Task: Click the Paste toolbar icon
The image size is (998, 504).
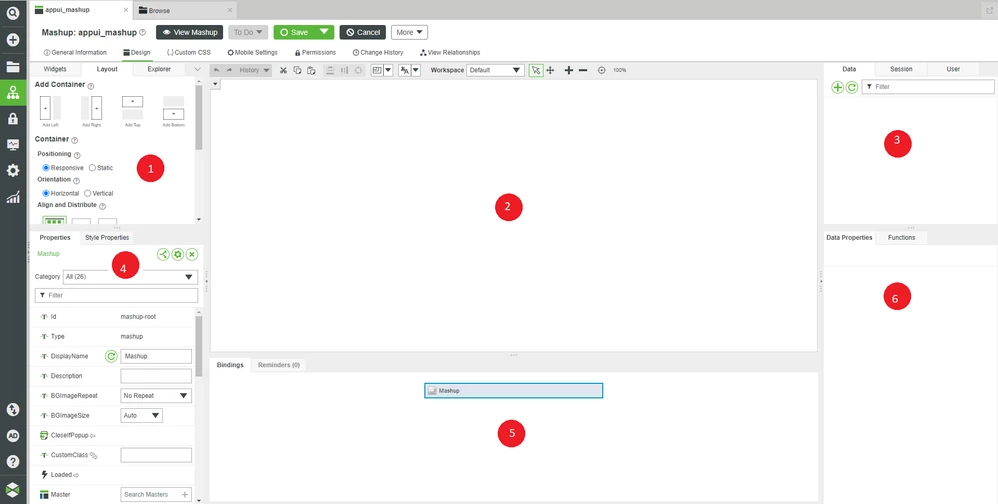Action: (311, 70)
